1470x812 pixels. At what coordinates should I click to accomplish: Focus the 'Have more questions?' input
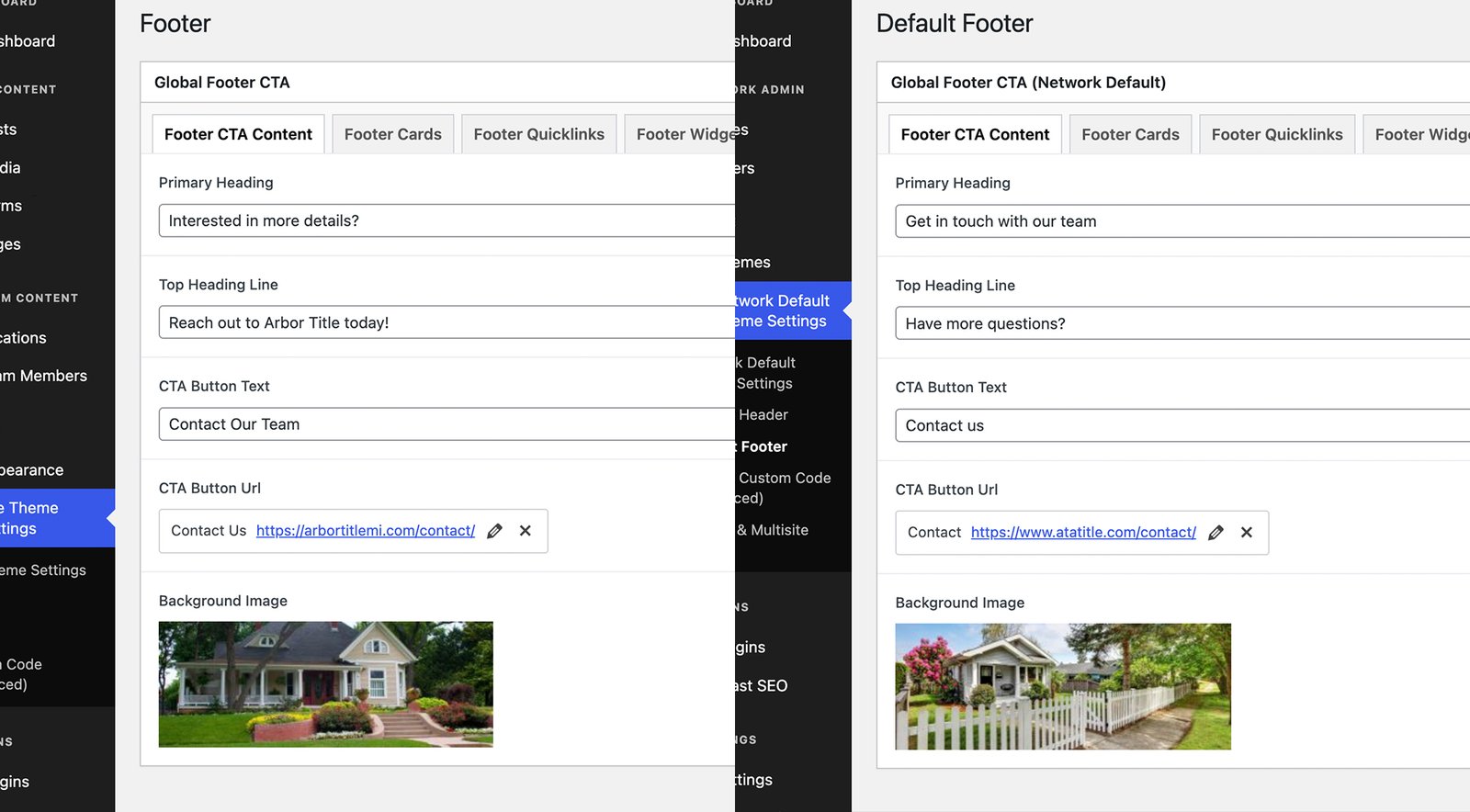tap(1181, 323)
